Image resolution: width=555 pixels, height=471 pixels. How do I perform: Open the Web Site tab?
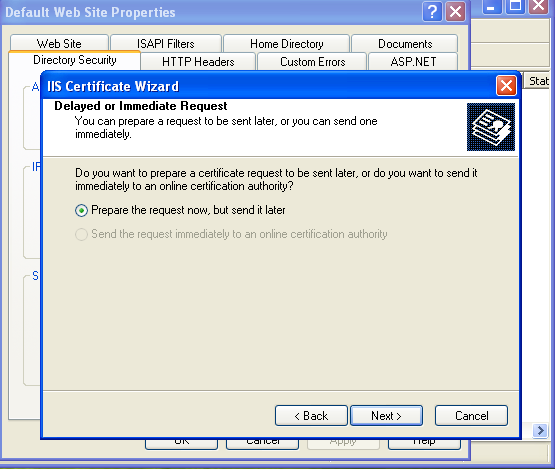pos(59,44)
